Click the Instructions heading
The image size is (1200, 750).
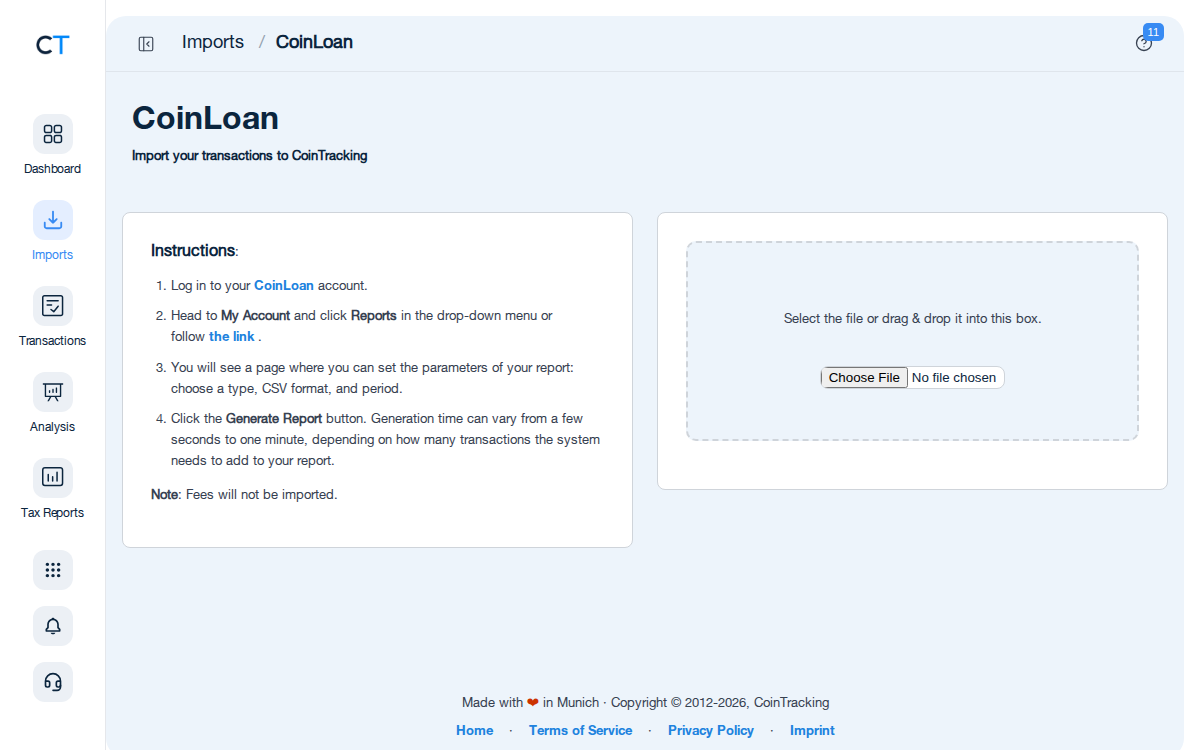194,250
